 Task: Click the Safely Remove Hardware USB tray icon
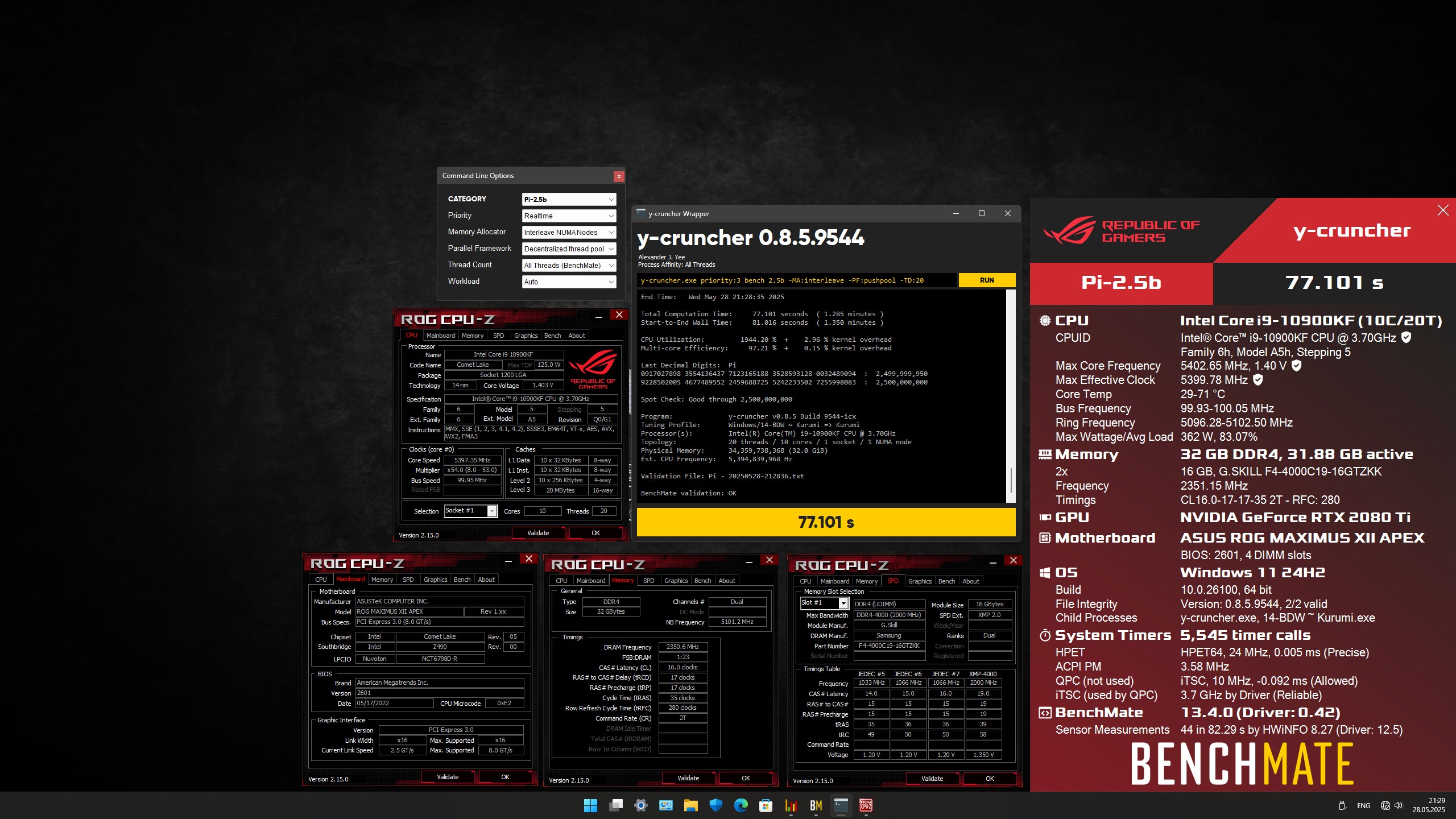coord(1342,805)
